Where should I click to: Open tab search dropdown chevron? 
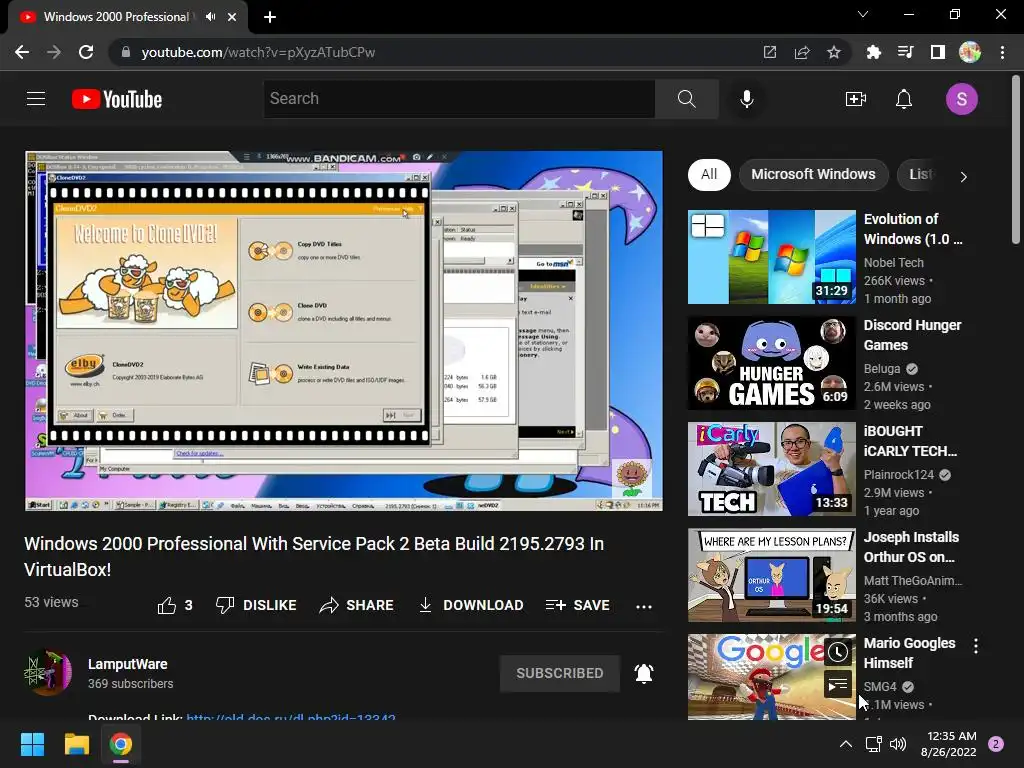(x=863, y=14)
